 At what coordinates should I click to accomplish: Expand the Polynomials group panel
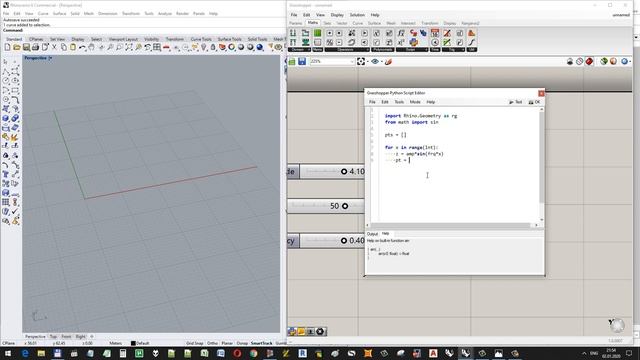pos(382,50)
